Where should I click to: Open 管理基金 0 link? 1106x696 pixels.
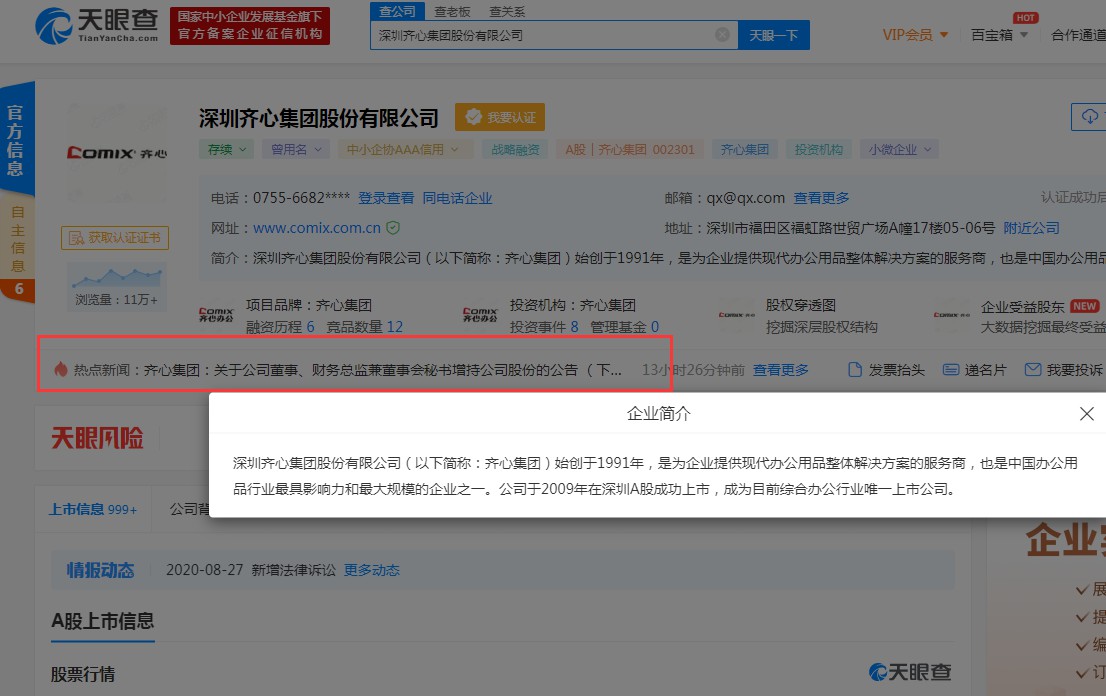[x=624, y=327]
